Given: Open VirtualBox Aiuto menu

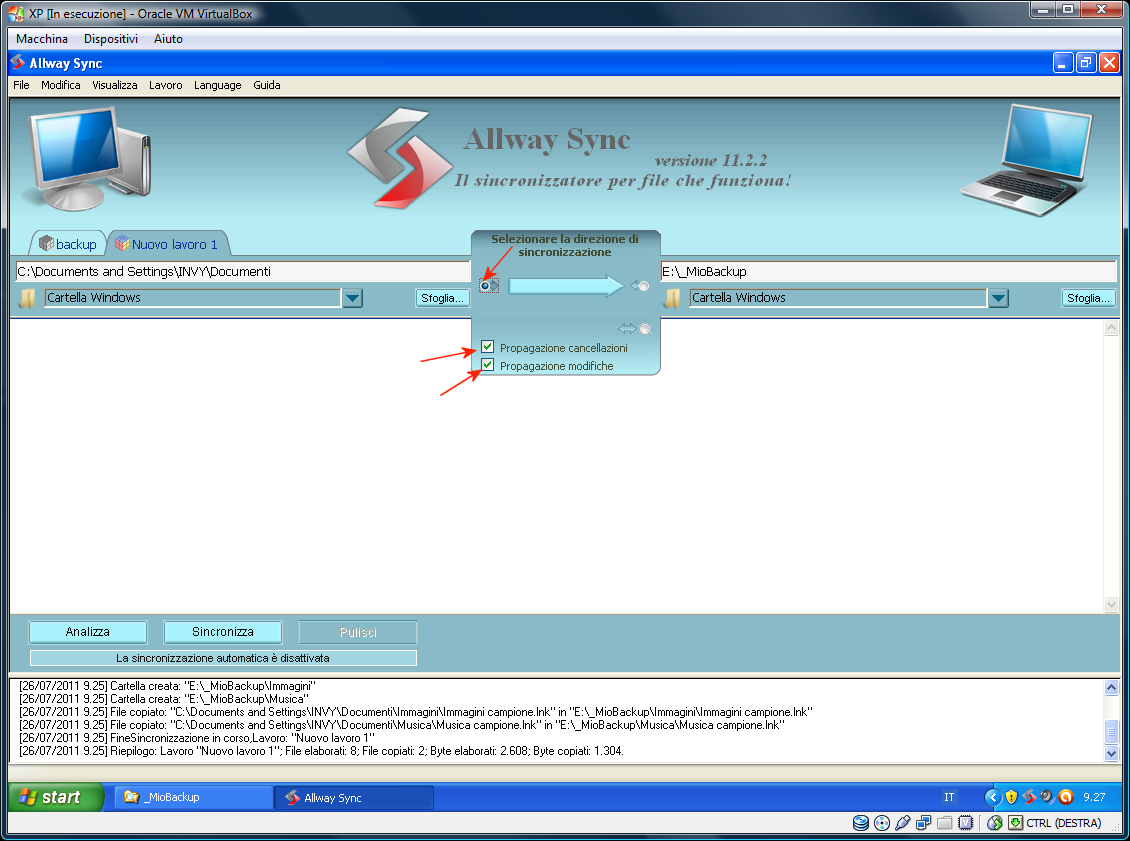Looking at the screenshot, I should click(169, 39).
